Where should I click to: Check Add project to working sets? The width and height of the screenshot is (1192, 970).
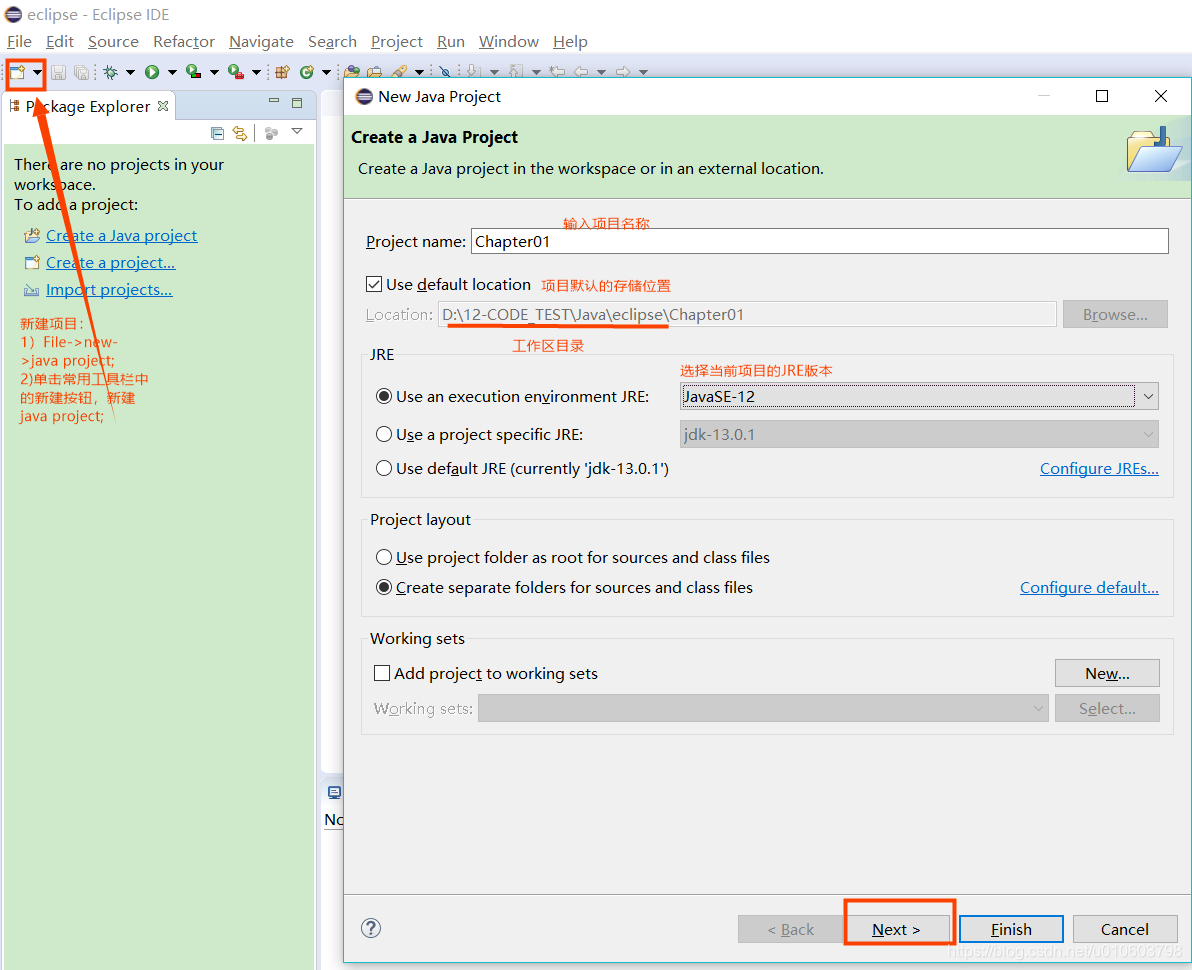(382, 674)
